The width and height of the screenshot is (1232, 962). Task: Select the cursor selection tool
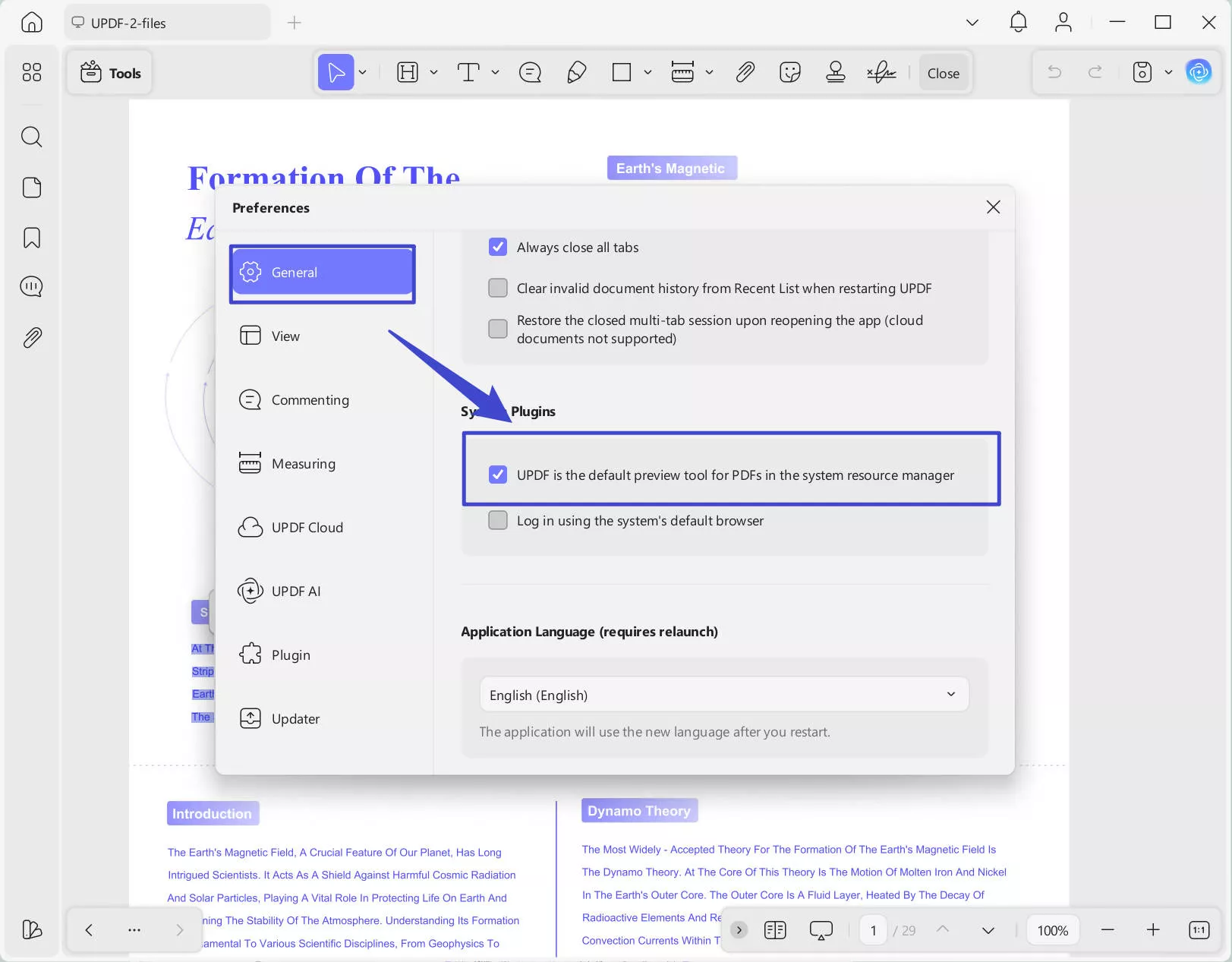tap(335, 73)
